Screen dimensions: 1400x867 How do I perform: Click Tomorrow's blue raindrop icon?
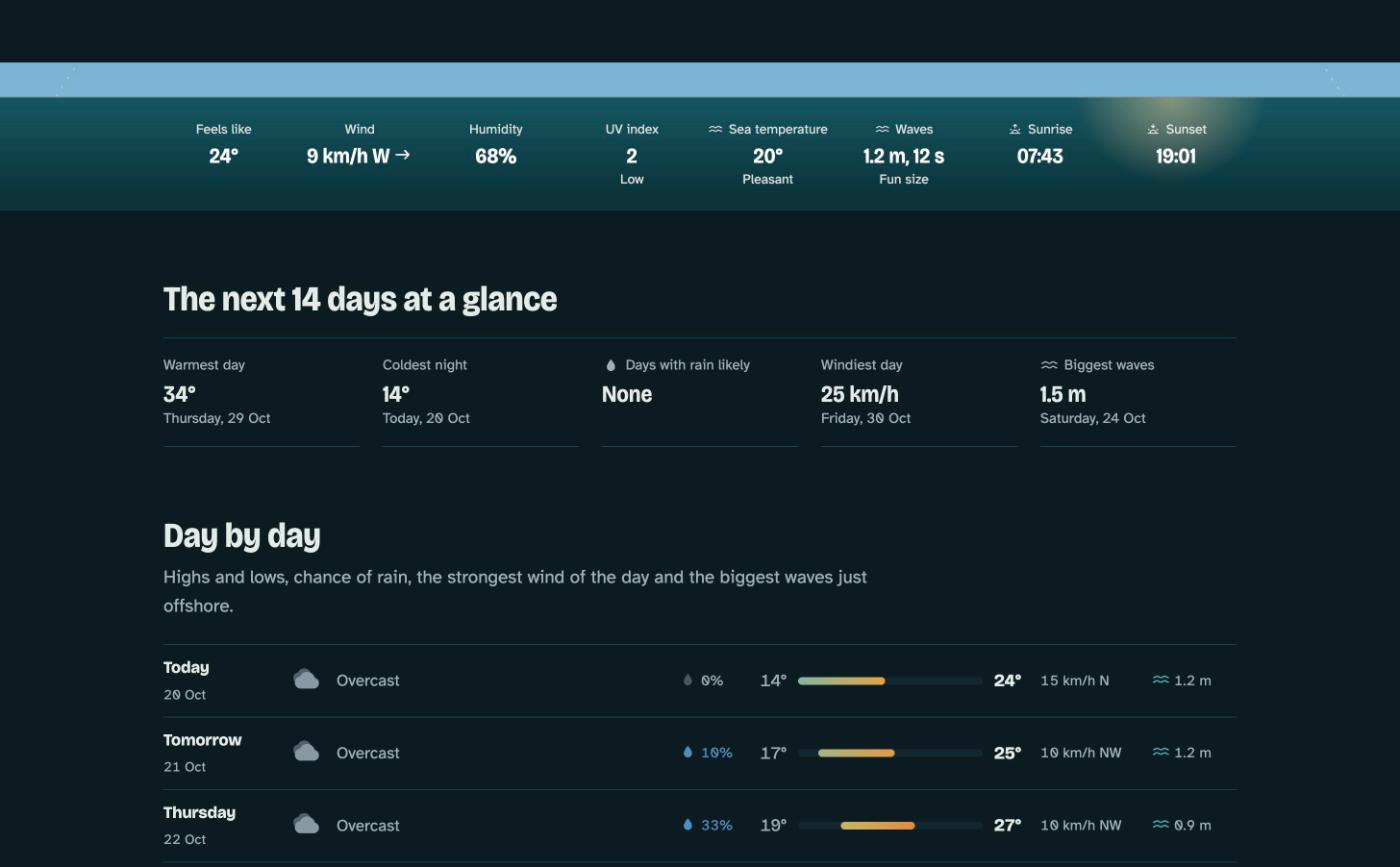coord(687,752)
